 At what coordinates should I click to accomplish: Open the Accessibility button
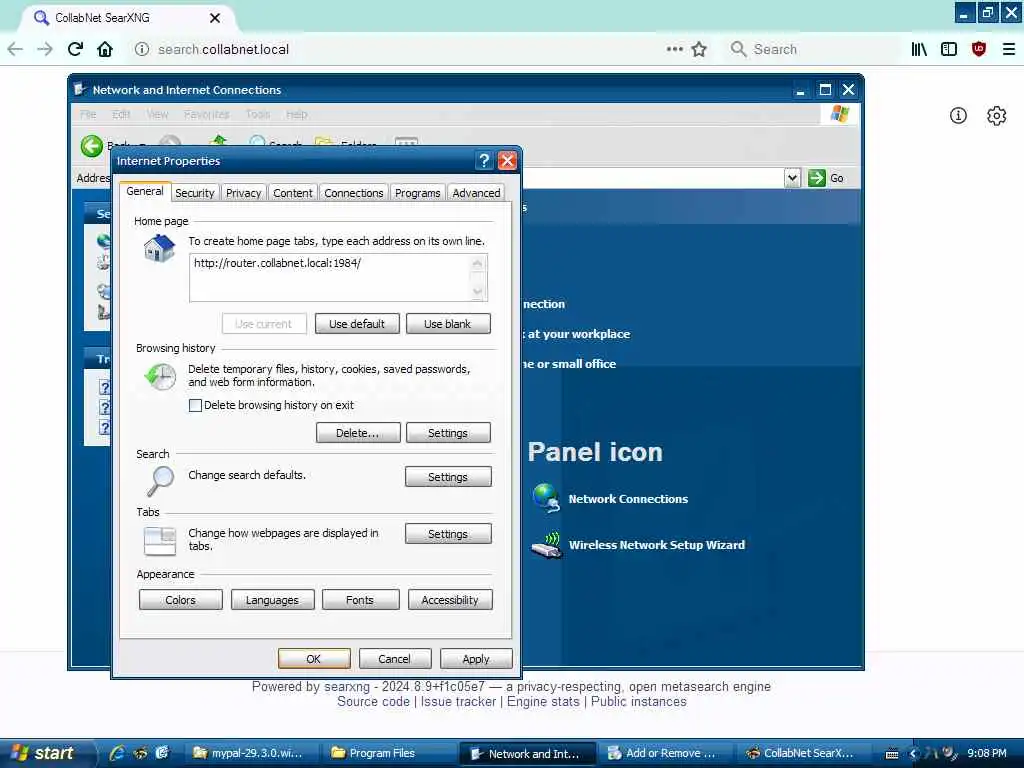pos(450,600)
